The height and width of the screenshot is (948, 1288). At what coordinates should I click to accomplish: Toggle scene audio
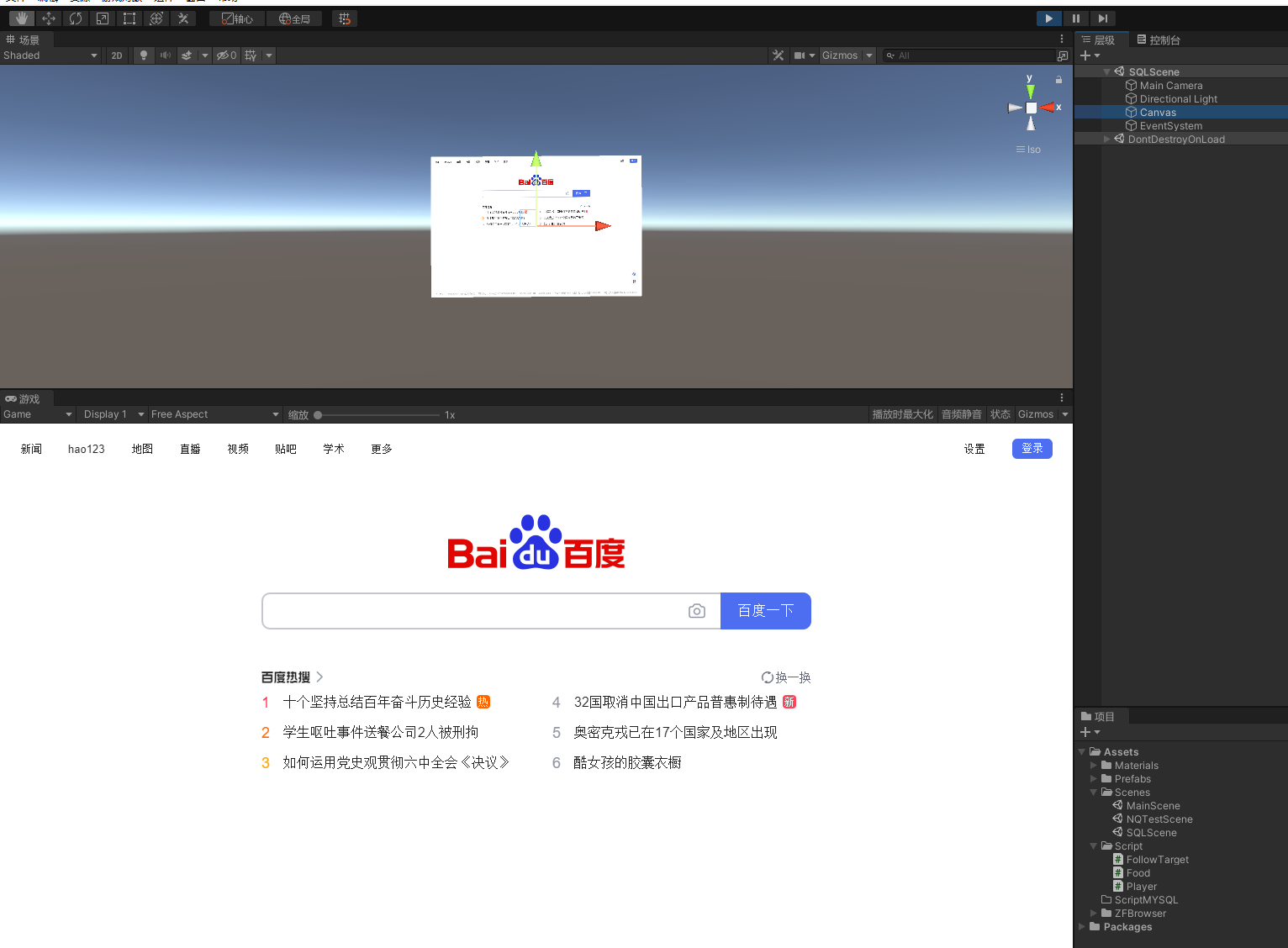coord(166,55)
